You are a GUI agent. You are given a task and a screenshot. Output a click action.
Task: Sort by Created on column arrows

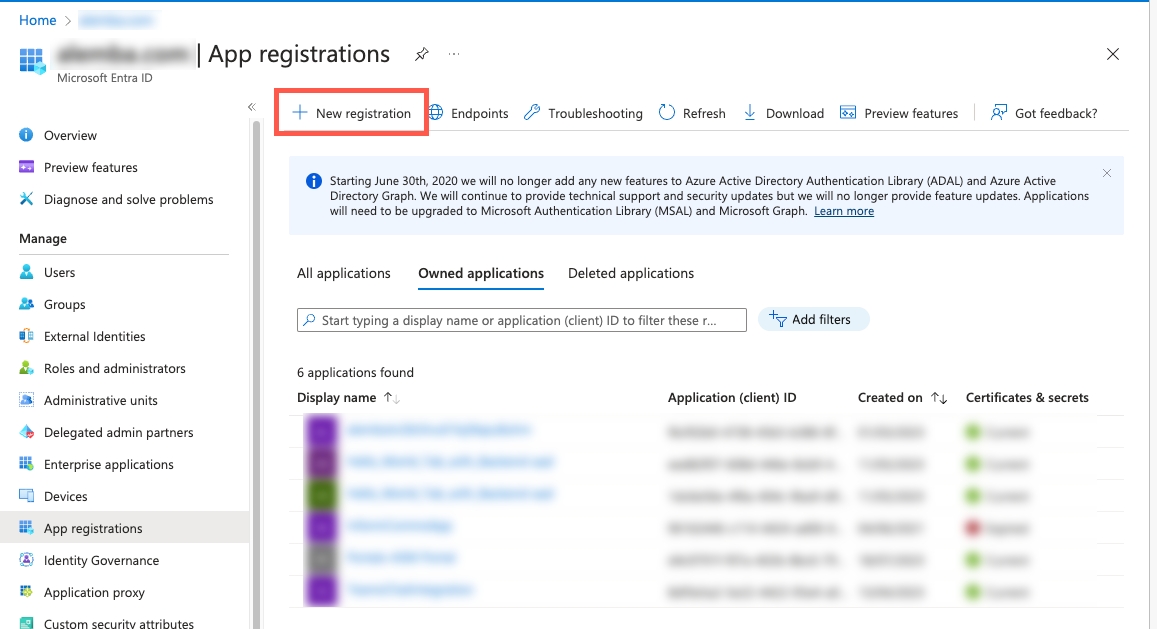tap(938, 398)
